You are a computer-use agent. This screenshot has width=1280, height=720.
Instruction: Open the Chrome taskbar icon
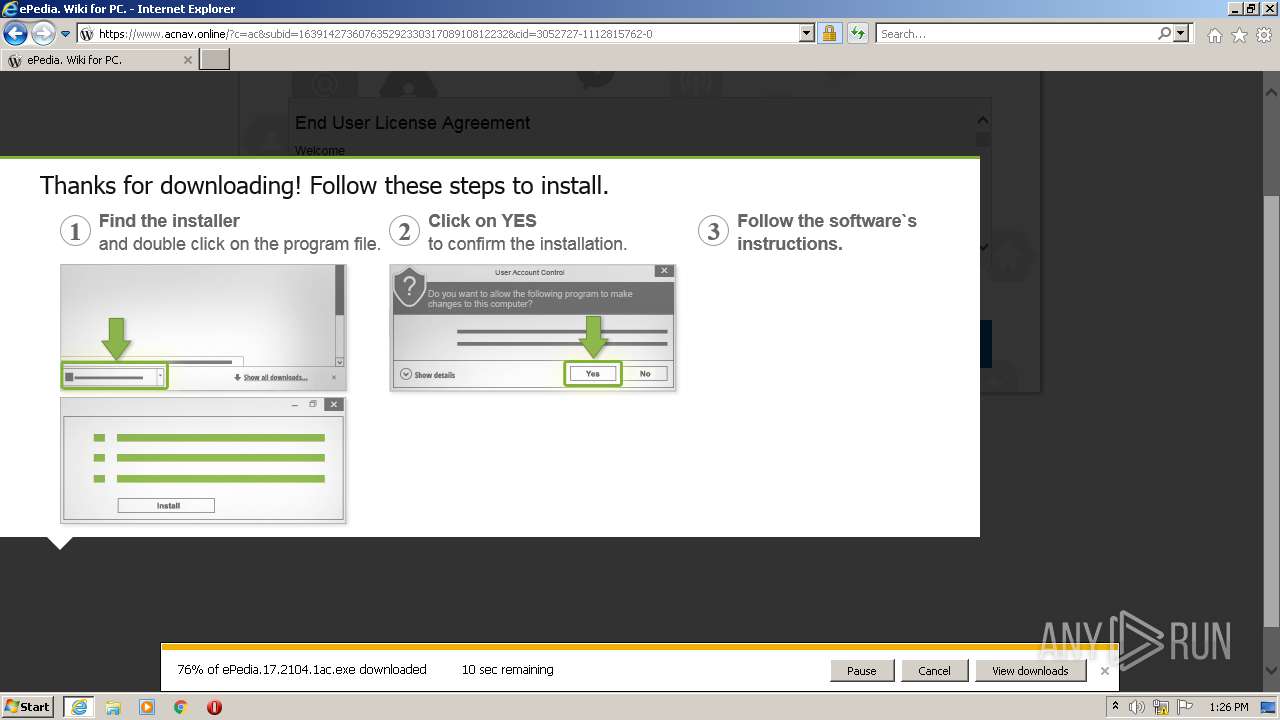click(x=181, y=707)
